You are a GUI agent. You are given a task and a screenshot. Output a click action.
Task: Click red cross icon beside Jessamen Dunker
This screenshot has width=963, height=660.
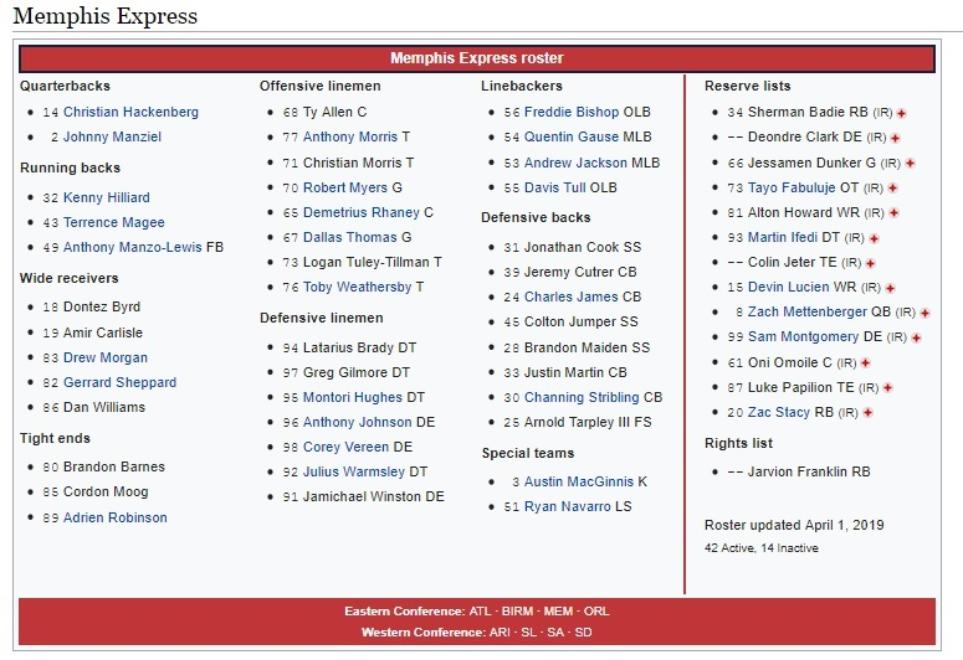pyautogui.click(x=910, y=163)
